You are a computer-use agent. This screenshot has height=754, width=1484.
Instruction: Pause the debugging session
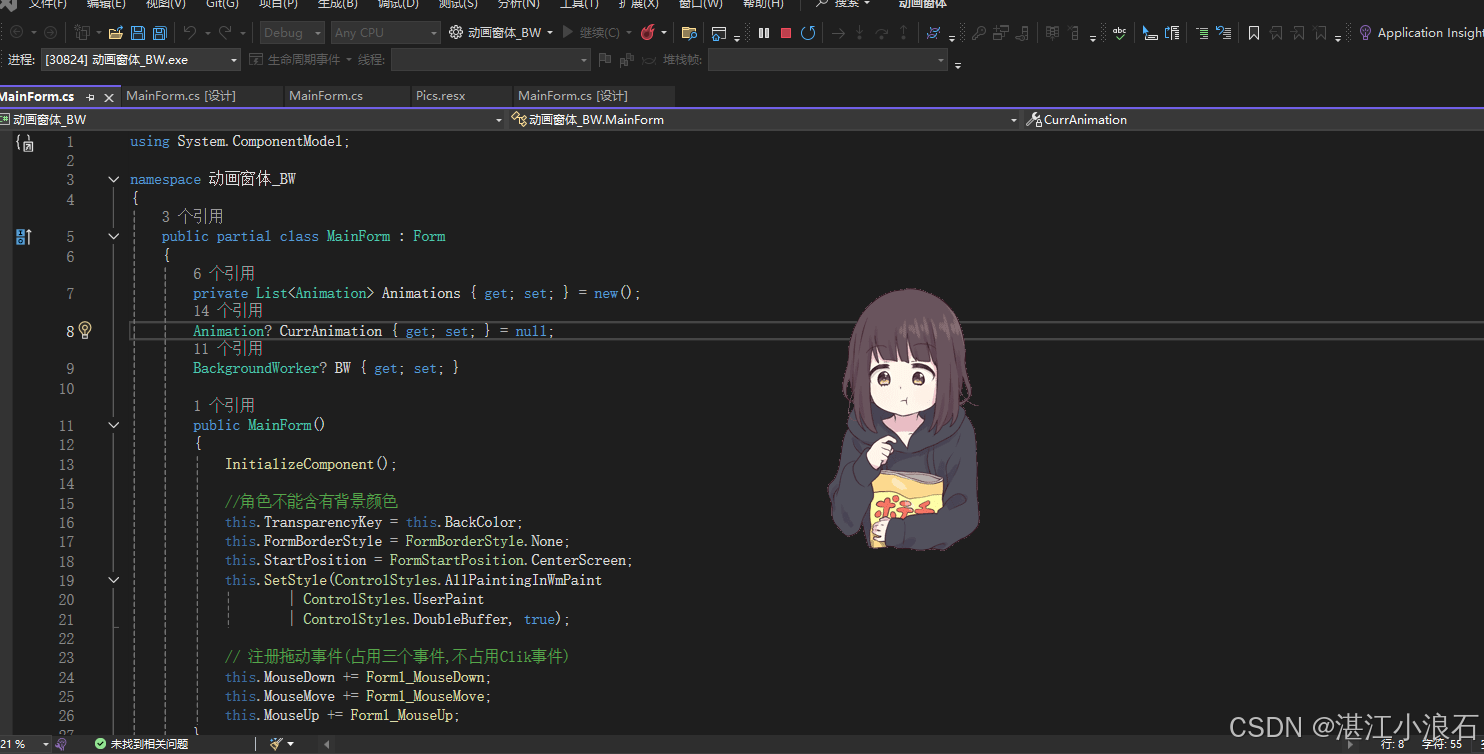tap(764, 33)
